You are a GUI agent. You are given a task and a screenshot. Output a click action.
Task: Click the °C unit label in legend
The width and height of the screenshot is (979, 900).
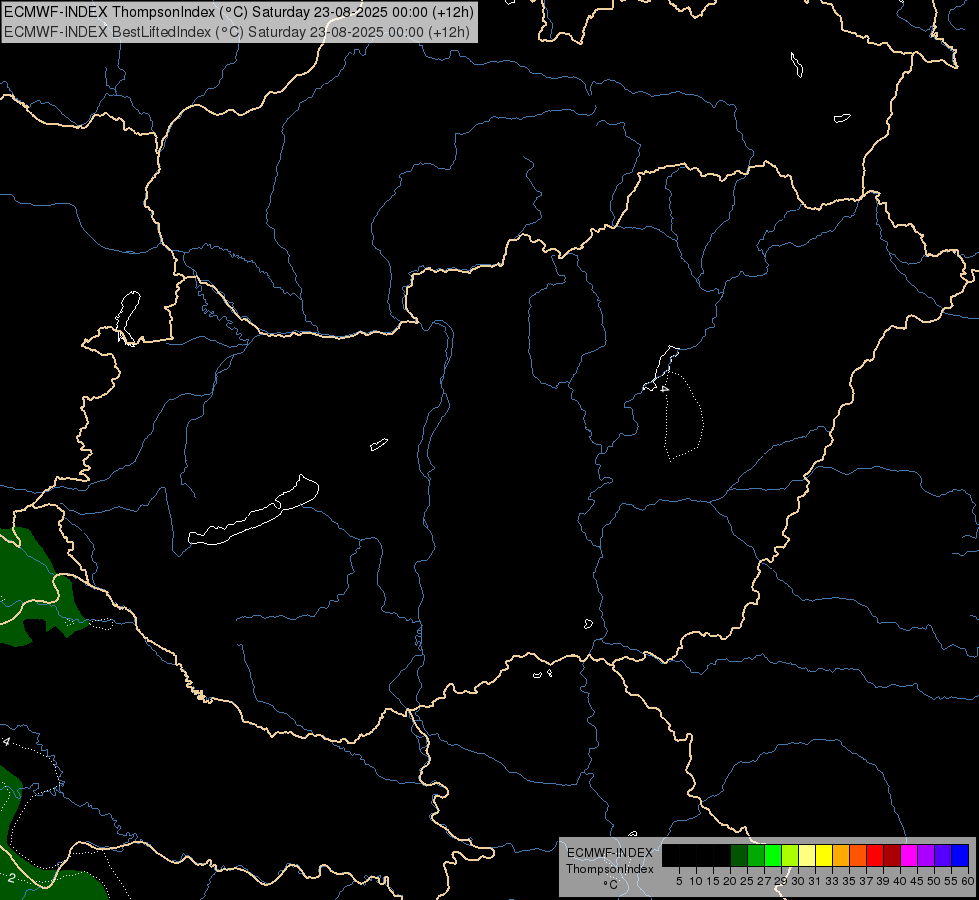tap(611, 885)
